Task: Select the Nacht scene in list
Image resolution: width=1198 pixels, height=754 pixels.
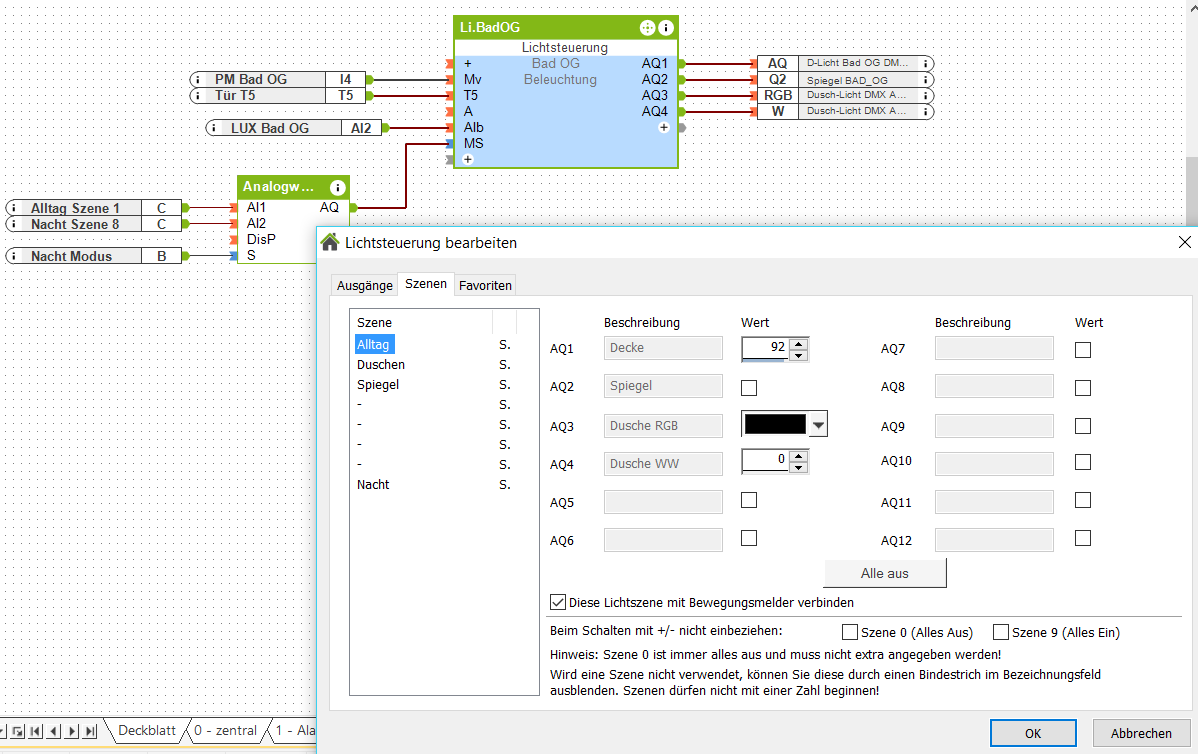Action: 373,485
